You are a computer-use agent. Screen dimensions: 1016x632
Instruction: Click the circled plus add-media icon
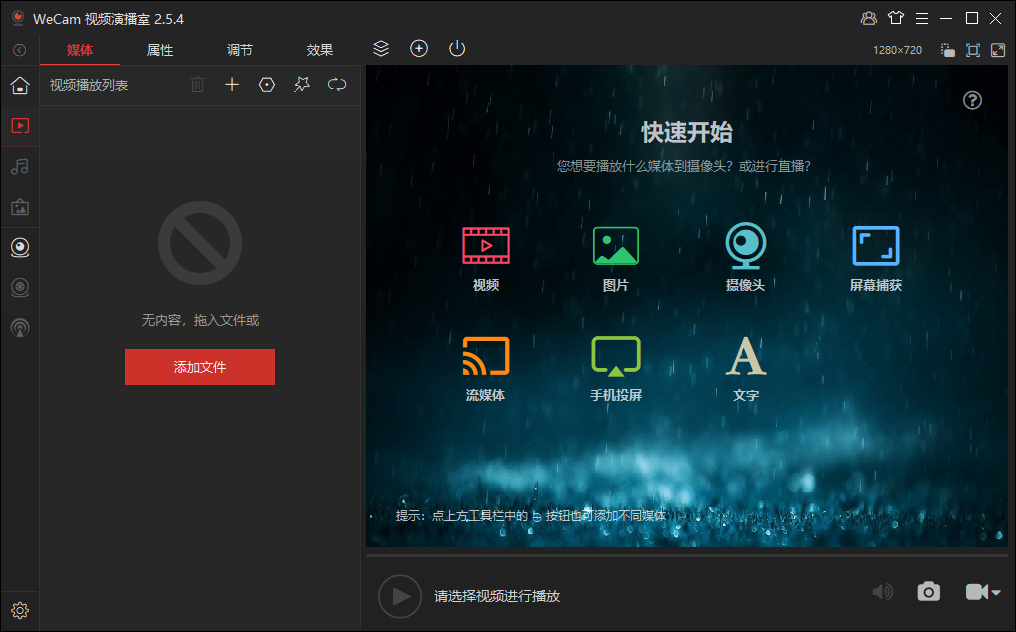419,49
